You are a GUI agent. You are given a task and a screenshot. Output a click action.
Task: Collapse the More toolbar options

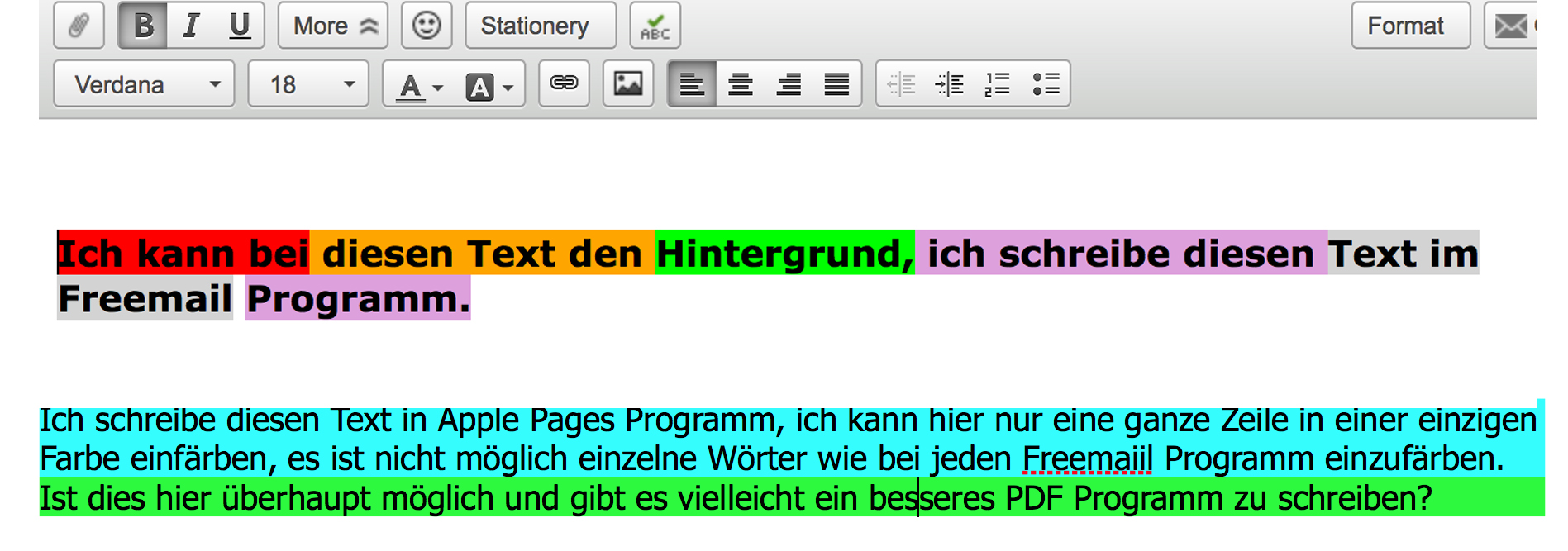pyautogui.click(x=333, y=26)
